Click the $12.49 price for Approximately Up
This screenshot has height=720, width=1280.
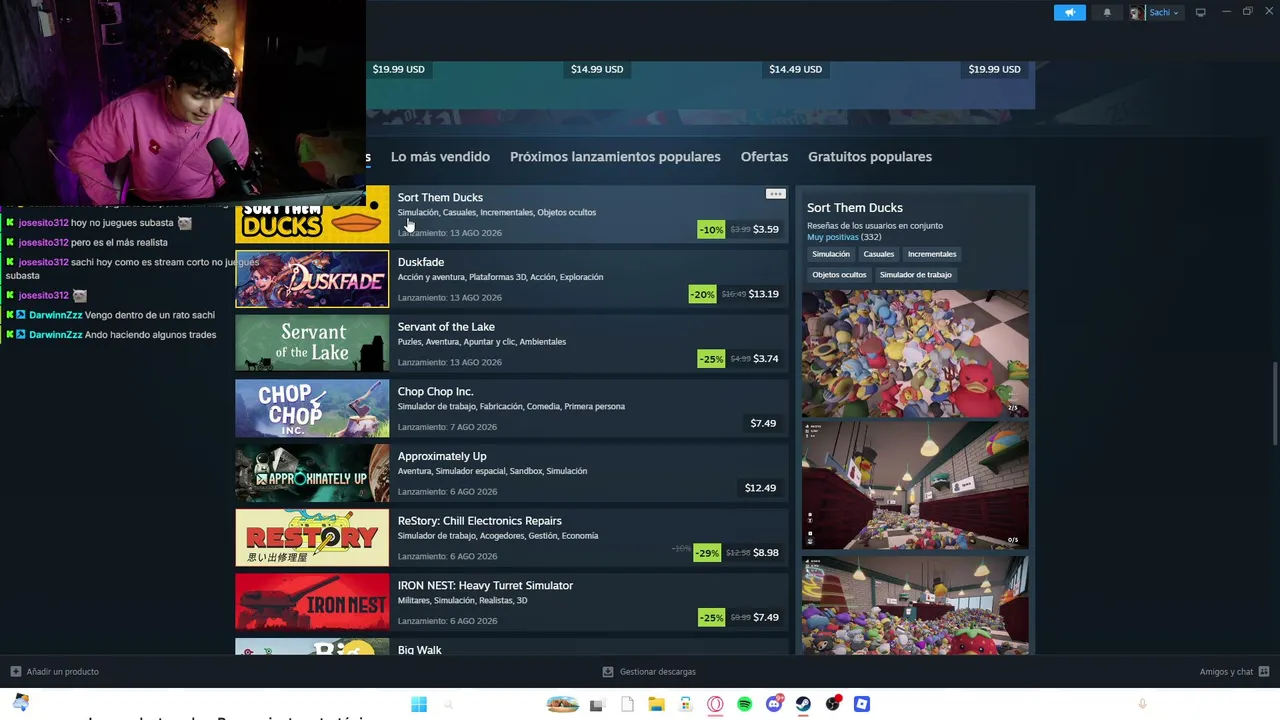point(760,488)
